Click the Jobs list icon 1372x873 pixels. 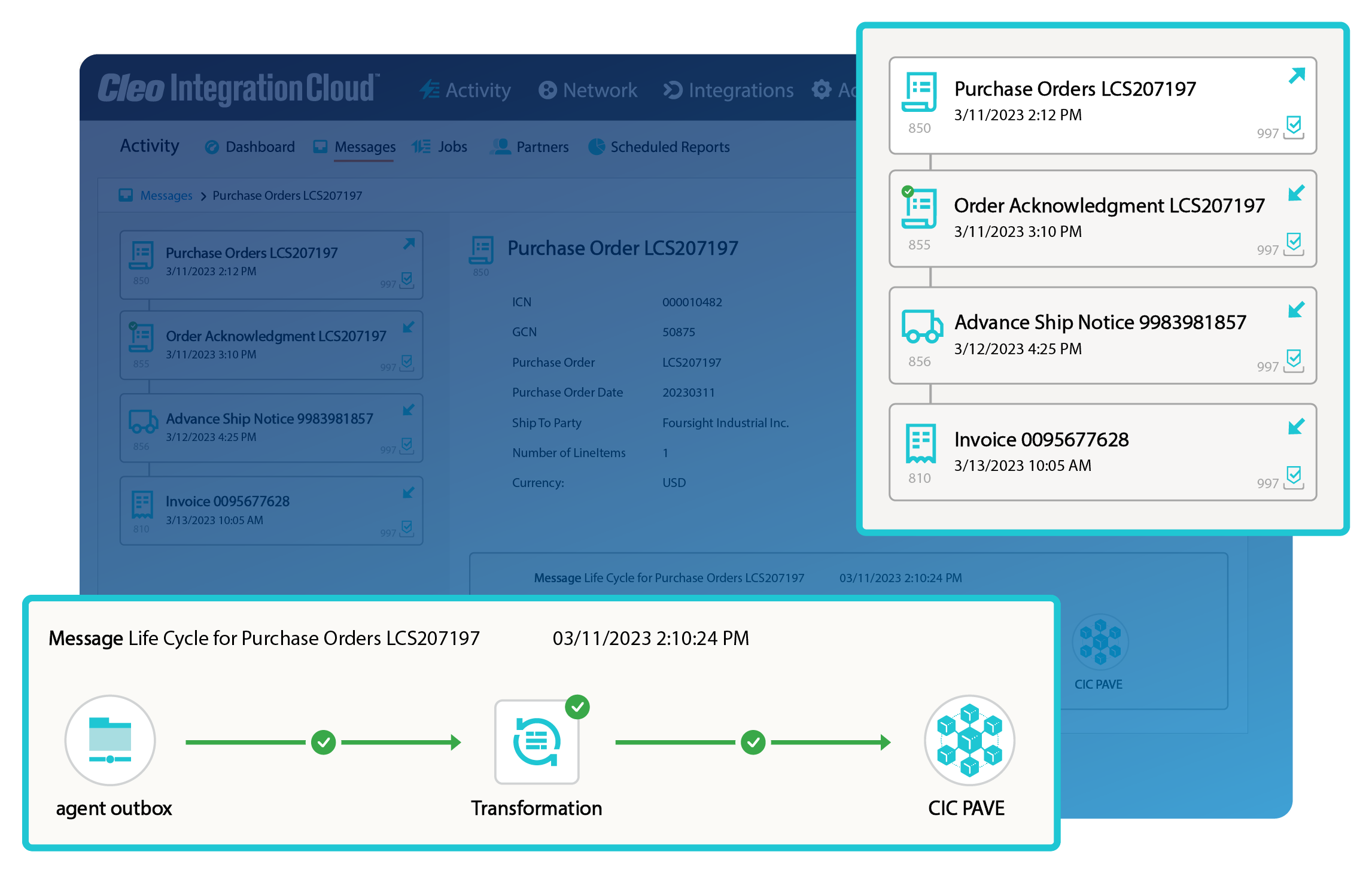pos(421,147)
